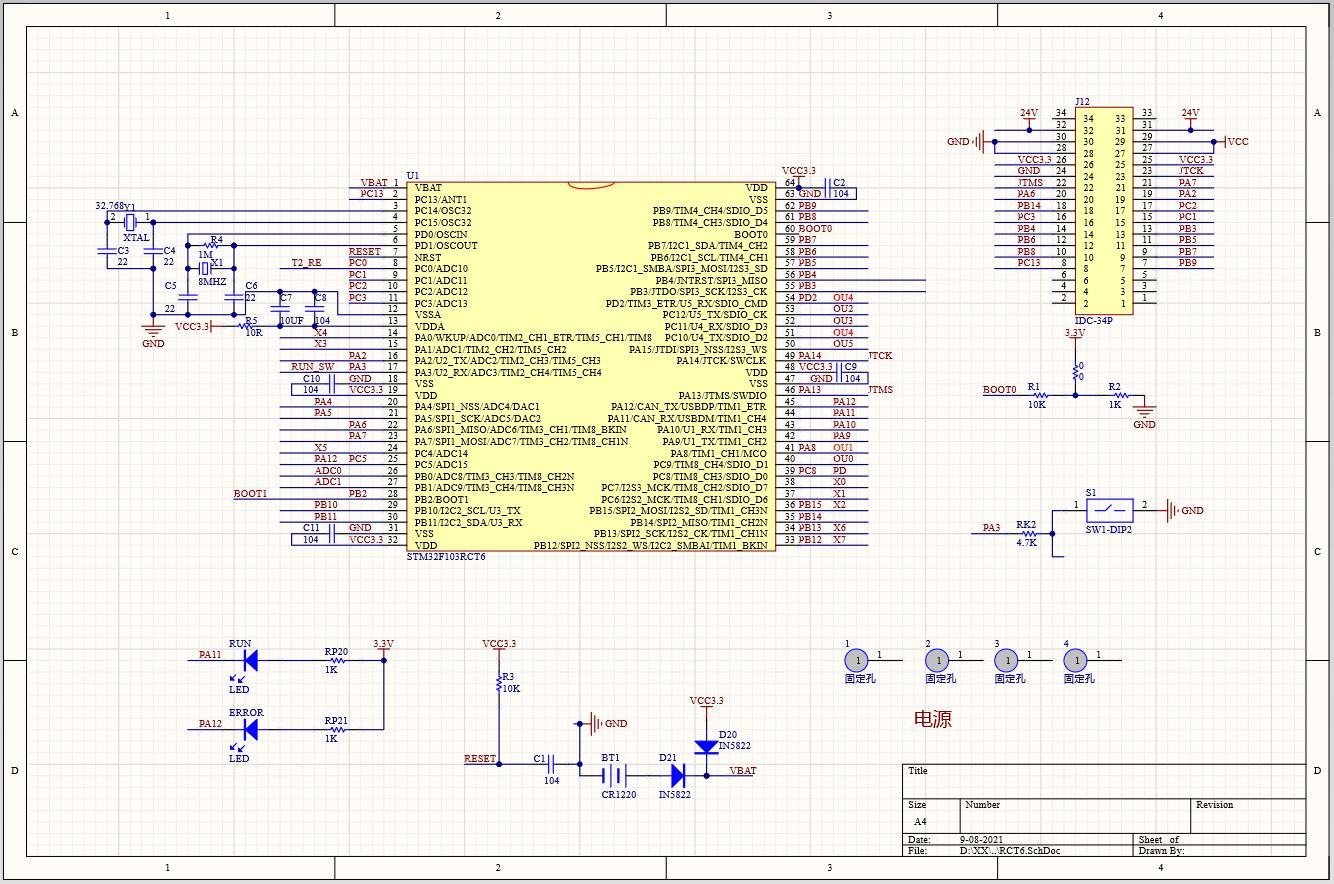Click the U1 STM32F103RCT6 chip body
1334x884 pixels.
591,365
